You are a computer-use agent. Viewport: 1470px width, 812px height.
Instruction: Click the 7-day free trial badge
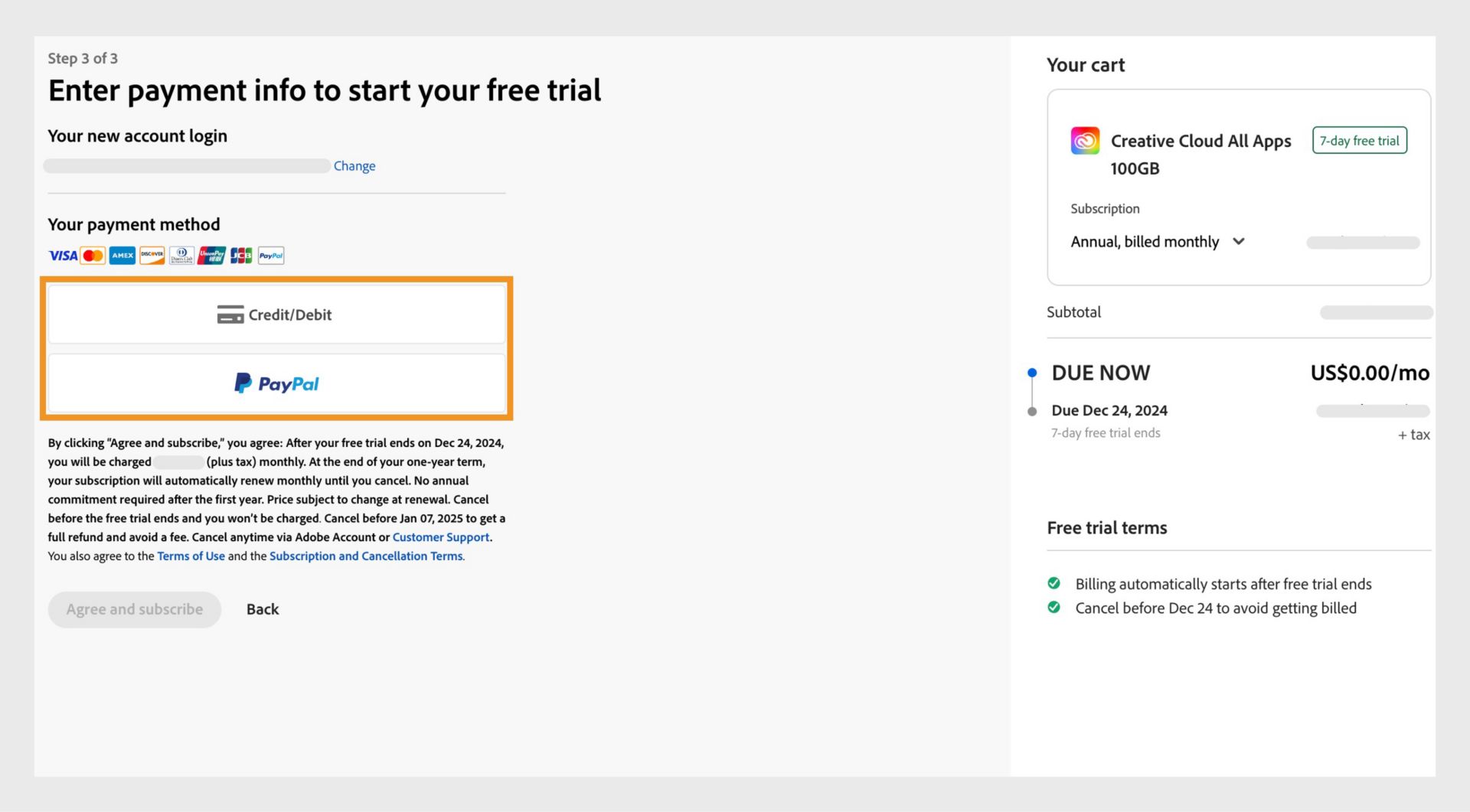click(x=1360, y=141)
